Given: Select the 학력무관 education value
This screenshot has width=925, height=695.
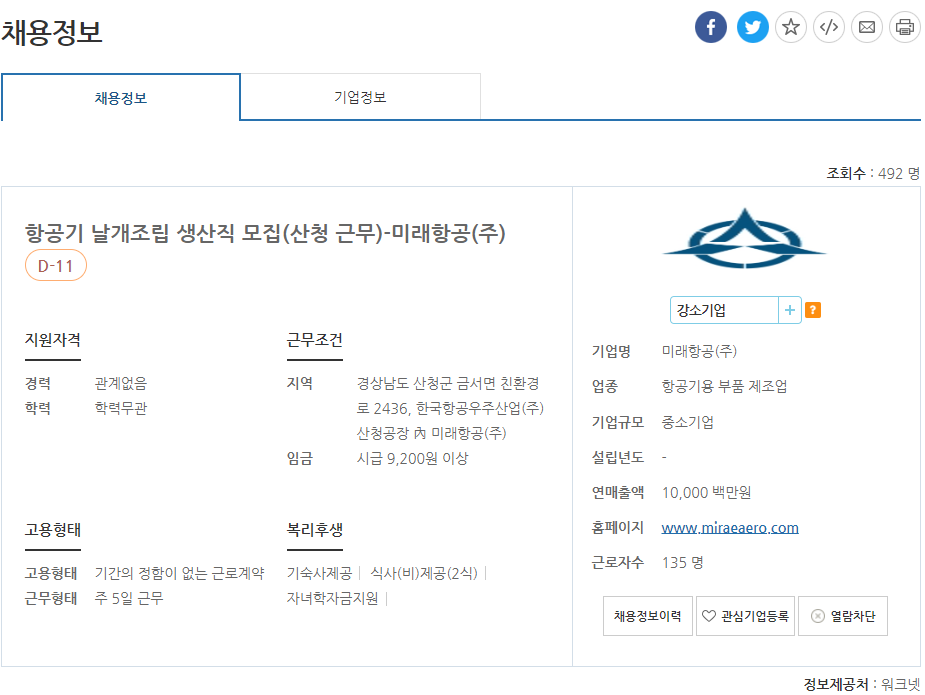Looking at the screenshot, I should click(x=120, y=408).
